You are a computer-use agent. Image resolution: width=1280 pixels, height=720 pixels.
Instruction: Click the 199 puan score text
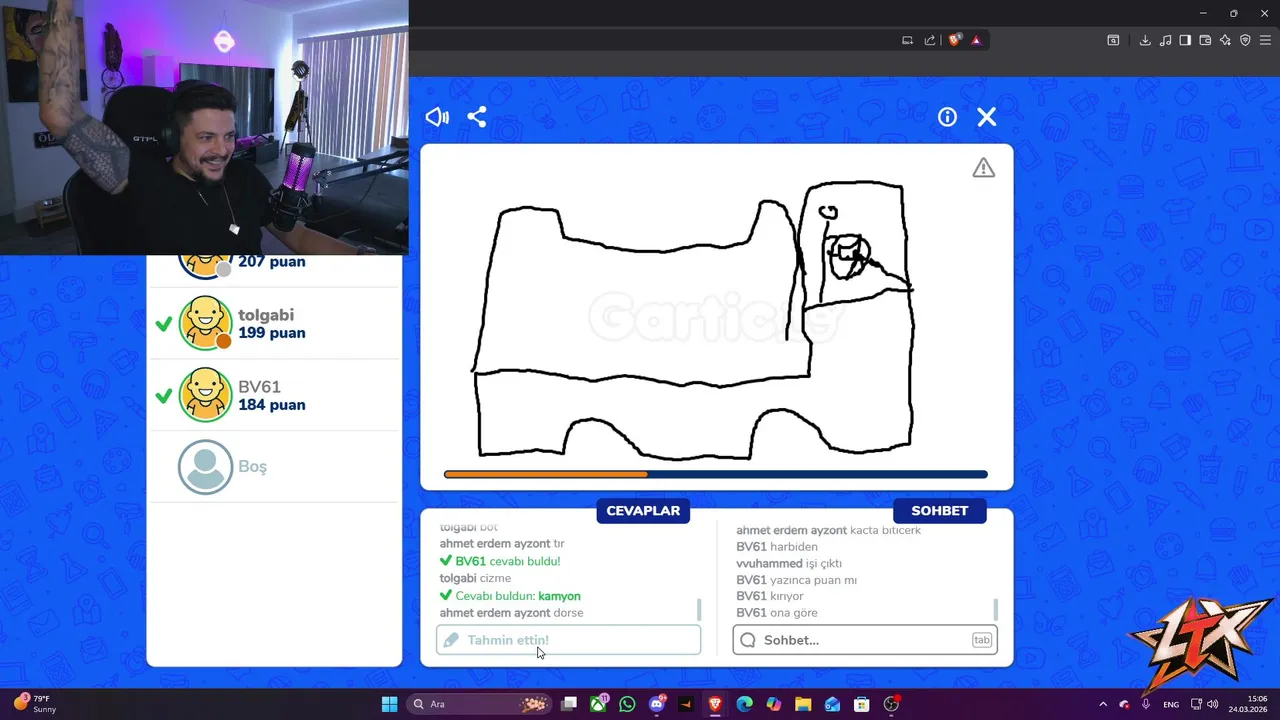(272, 333)
